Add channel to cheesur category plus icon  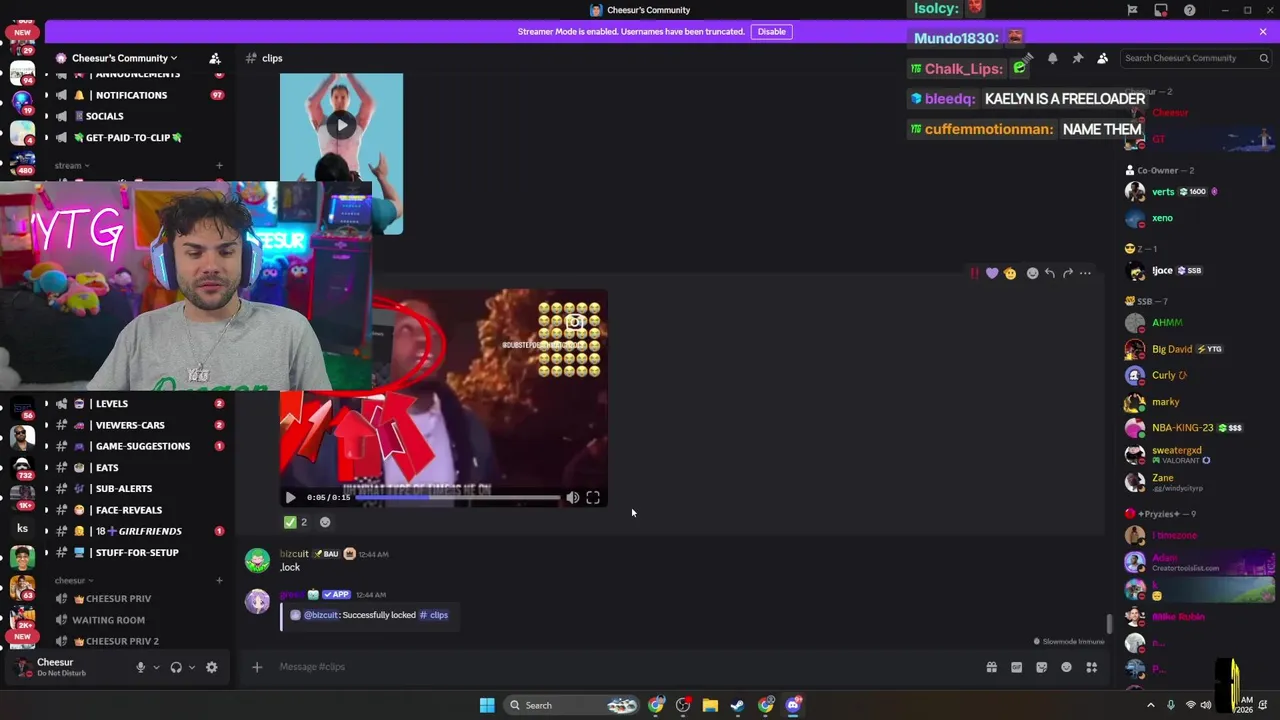click(219, 580)
